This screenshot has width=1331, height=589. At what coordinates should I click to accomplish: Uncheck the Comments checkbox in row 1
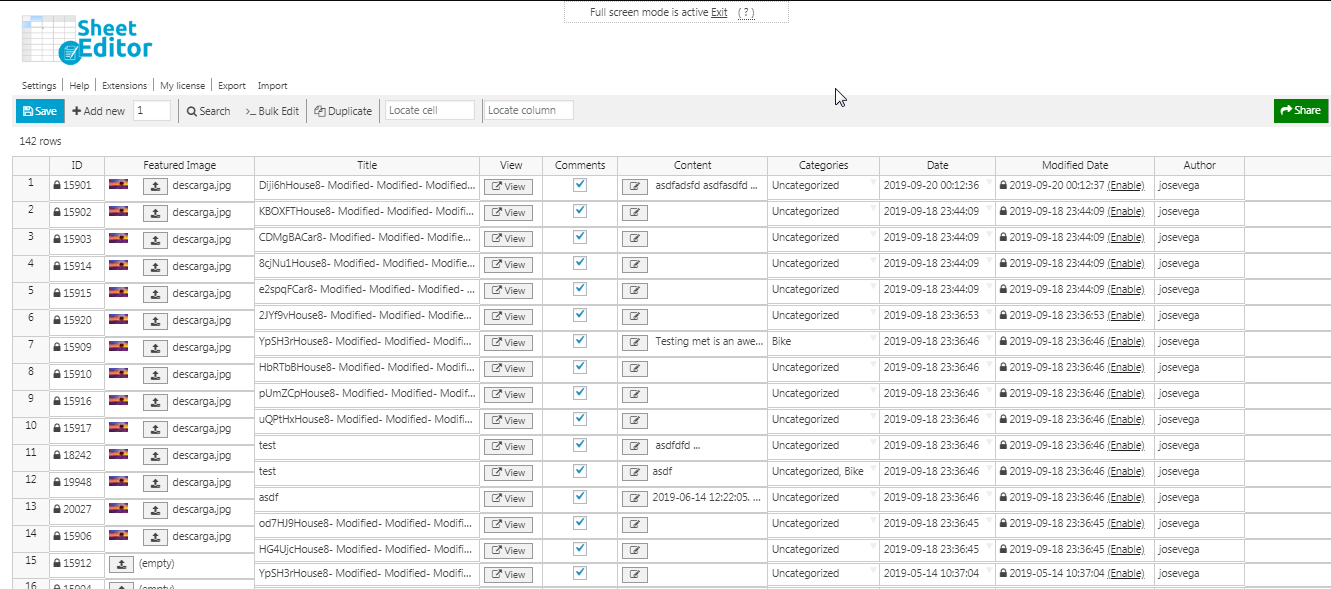[580, 185]
